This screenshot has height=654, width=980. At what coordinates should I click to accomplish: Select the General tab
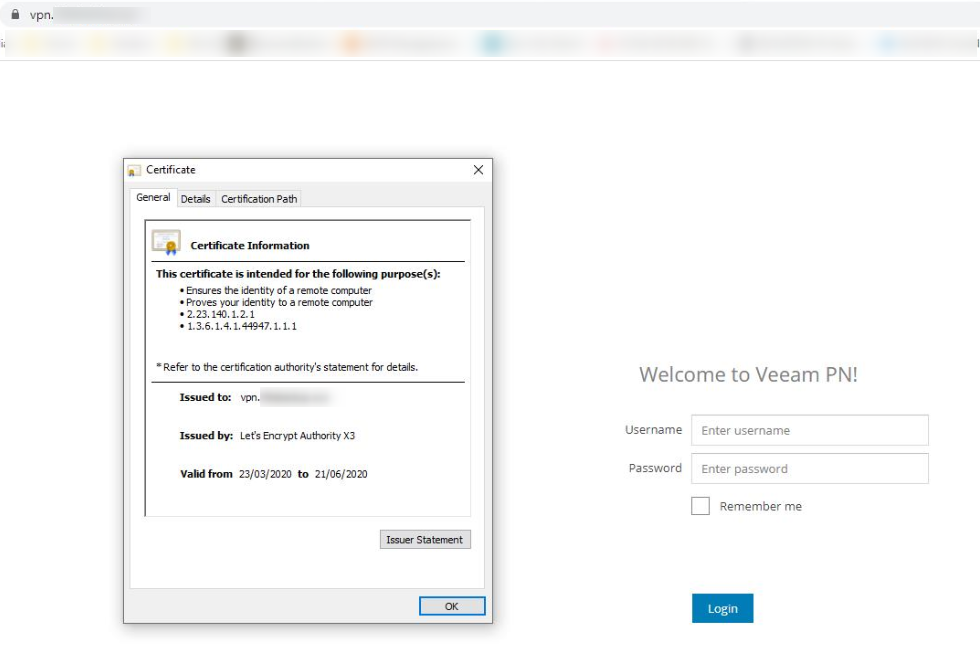[153, 198]
